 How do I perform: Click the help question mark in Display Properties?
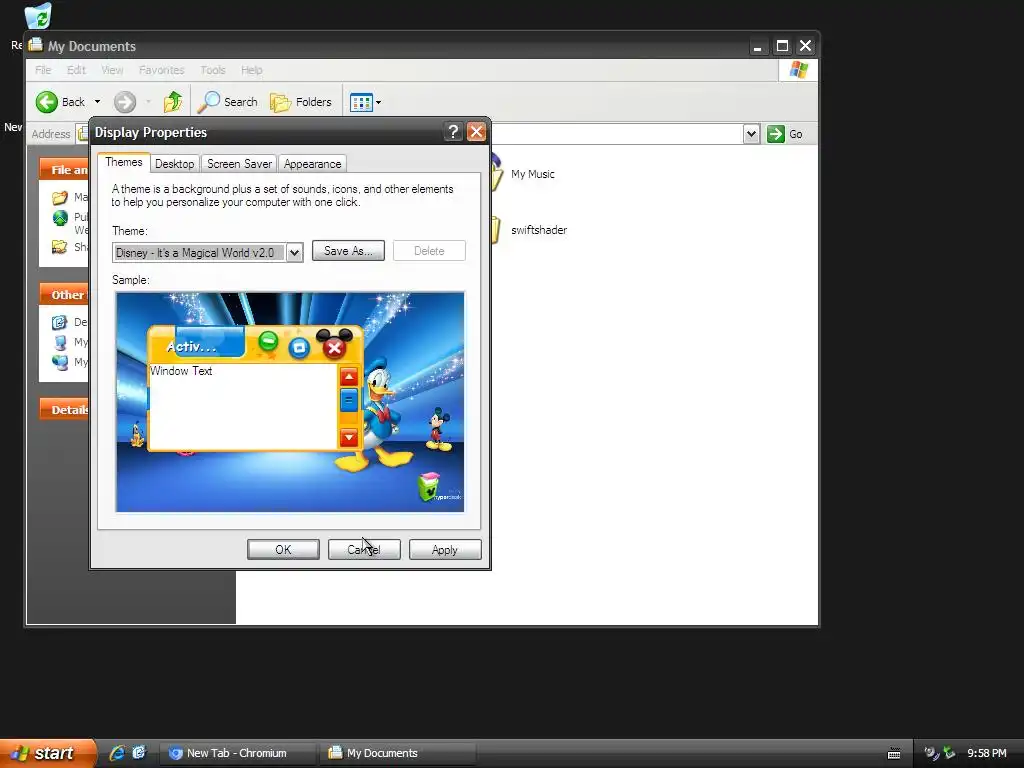(x=453, y=132)
